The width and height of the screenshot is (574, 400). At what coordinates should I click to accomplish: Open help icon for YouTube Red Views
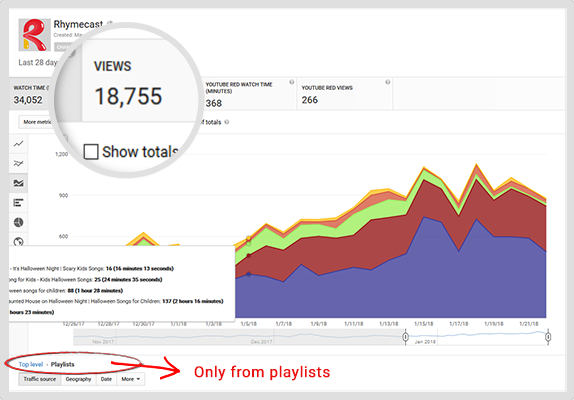[x=387, y=82]
